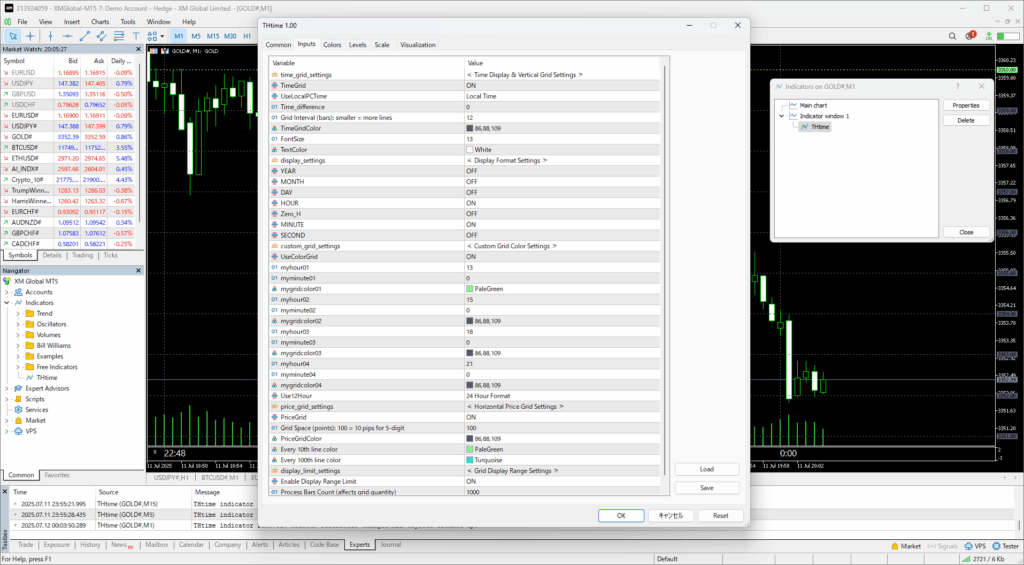1024x565 pixels.
Task: Open the Visualization tab
Action: coord(418,45)
